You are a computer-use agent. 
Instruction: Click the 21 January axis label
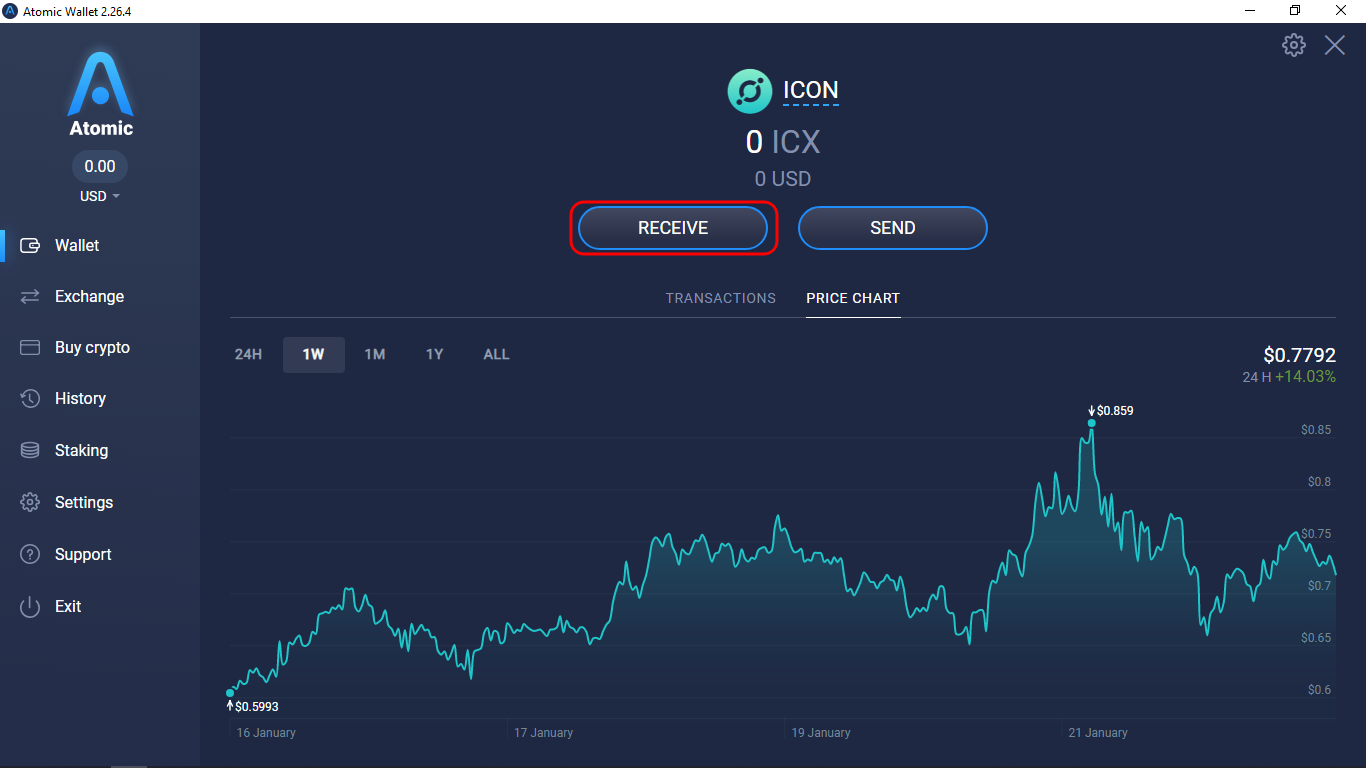(x=1098, y=733)
